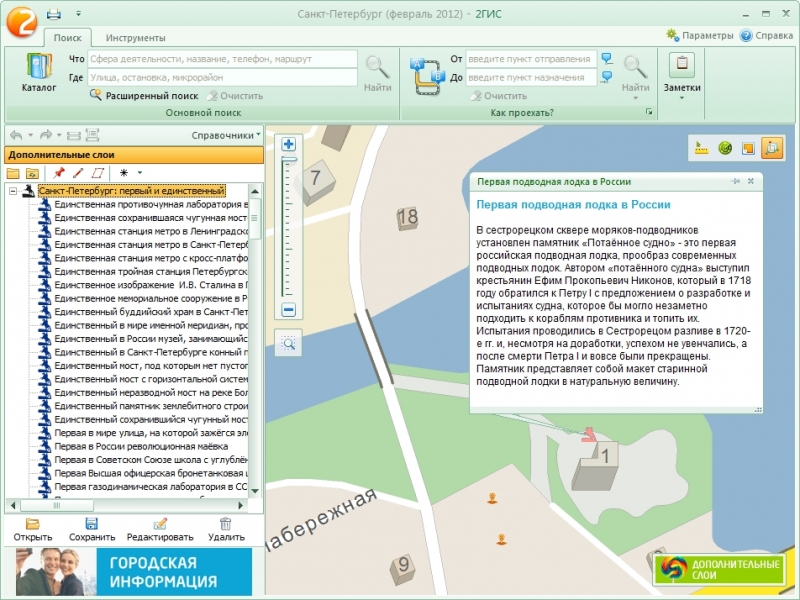
Task: Click the new folder layer icon
Action: [x=13, y=173]
